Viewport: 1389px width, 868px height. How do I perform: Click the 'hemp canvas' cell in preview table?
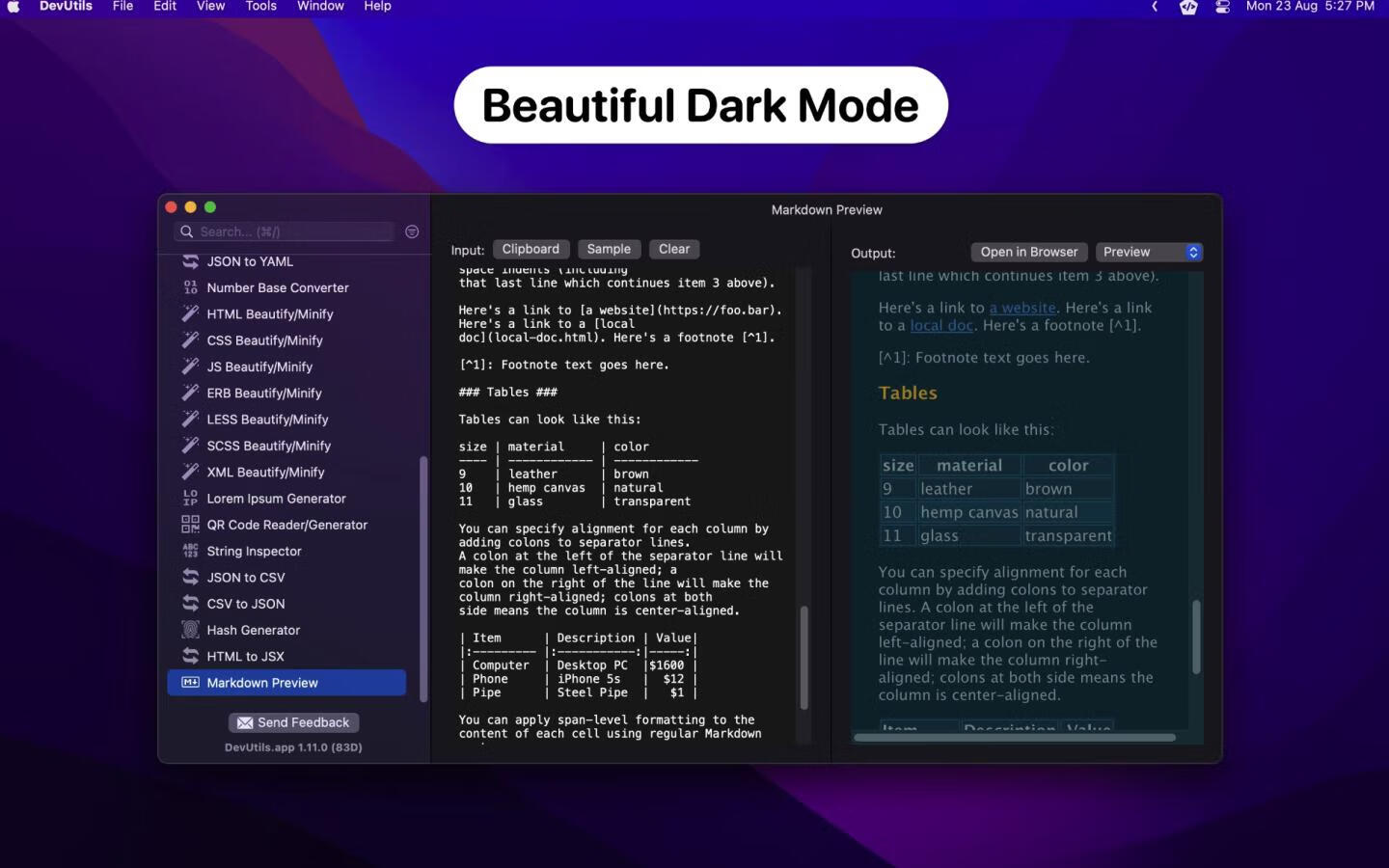coord(968,512)
